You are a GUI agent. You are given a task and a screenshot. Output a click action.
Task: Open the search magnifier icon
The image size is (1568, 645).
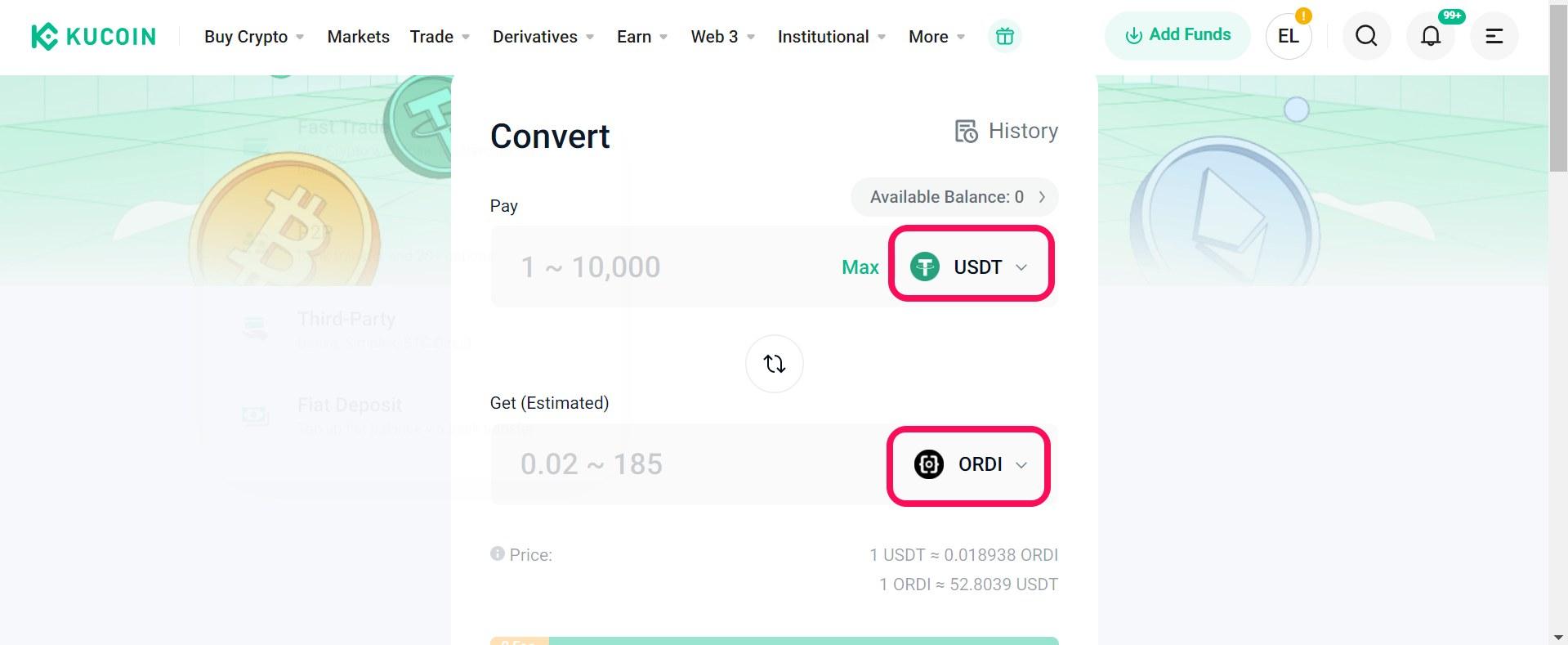[x=1366, y=36]
